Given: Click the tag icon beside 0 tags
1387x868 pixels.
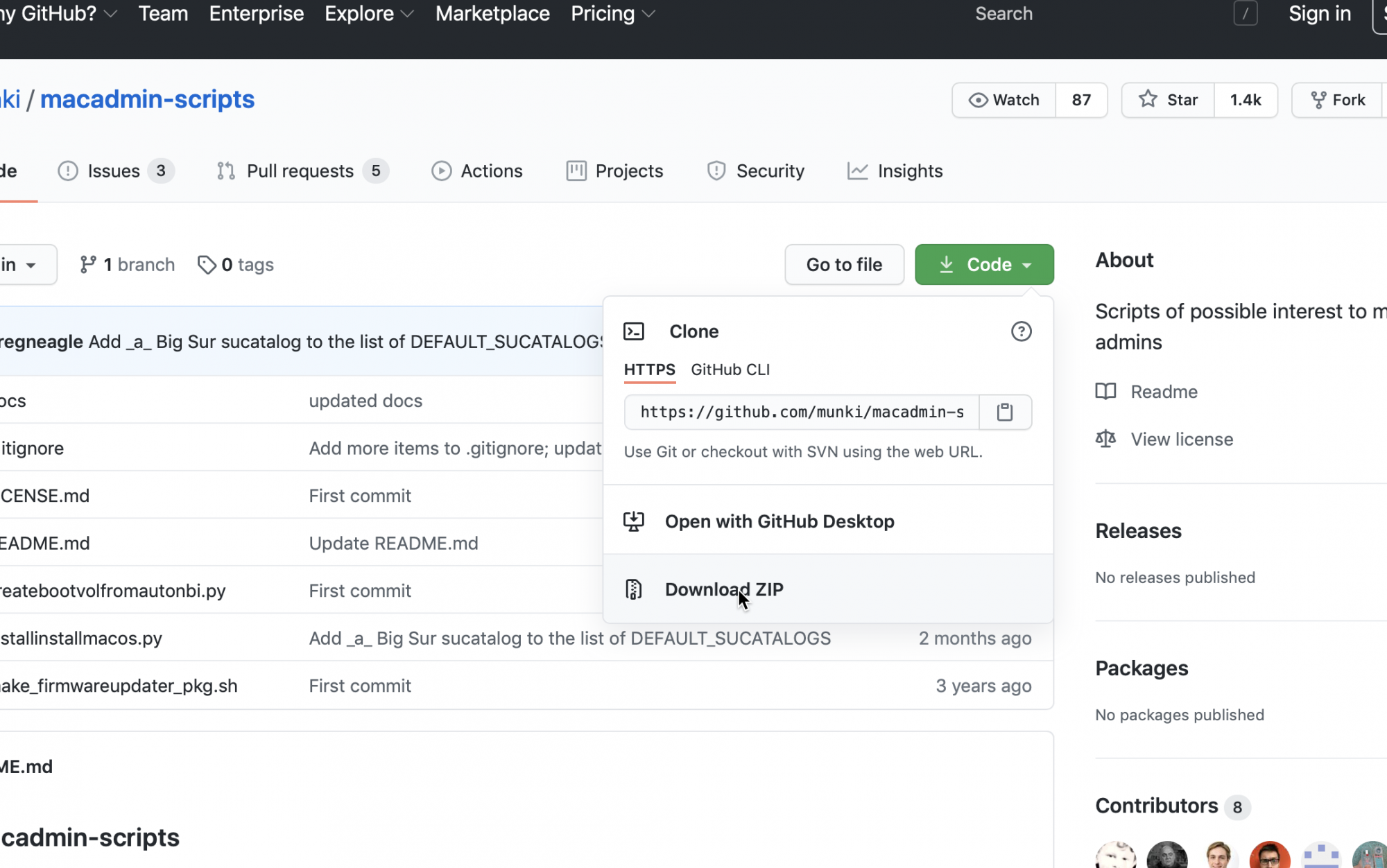Looking at the screenshot, I should pos(207,264).
